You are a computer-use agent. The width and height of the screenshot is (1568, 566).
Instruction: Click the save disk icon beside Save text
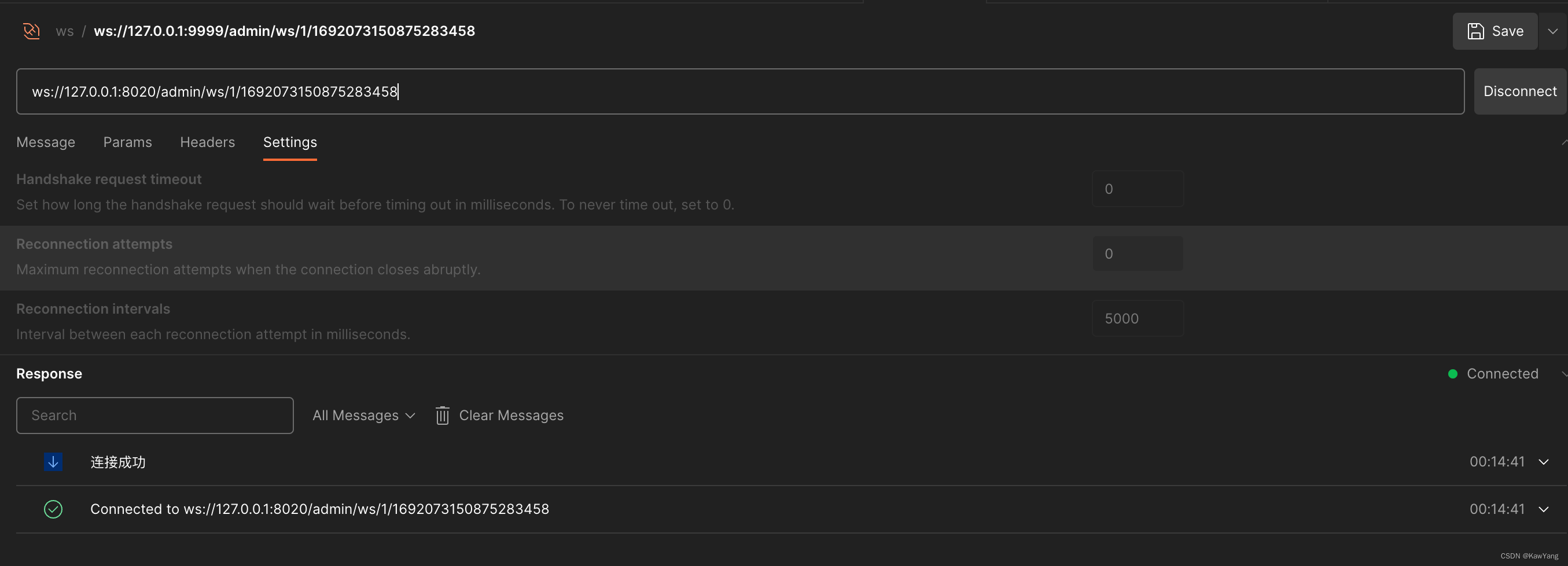pyautogui.click(x=1475, y=31)
